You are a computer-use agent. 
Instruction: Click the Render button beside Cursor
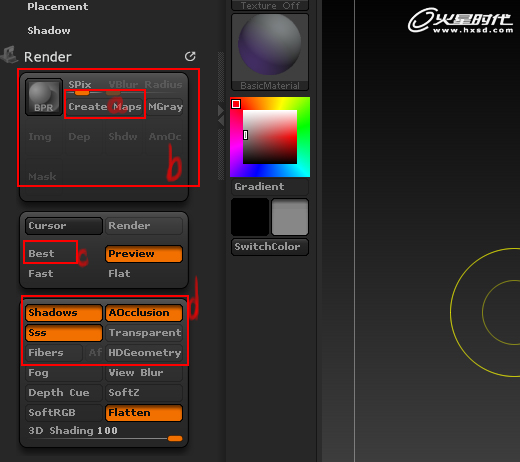click(x=144, y=226)
